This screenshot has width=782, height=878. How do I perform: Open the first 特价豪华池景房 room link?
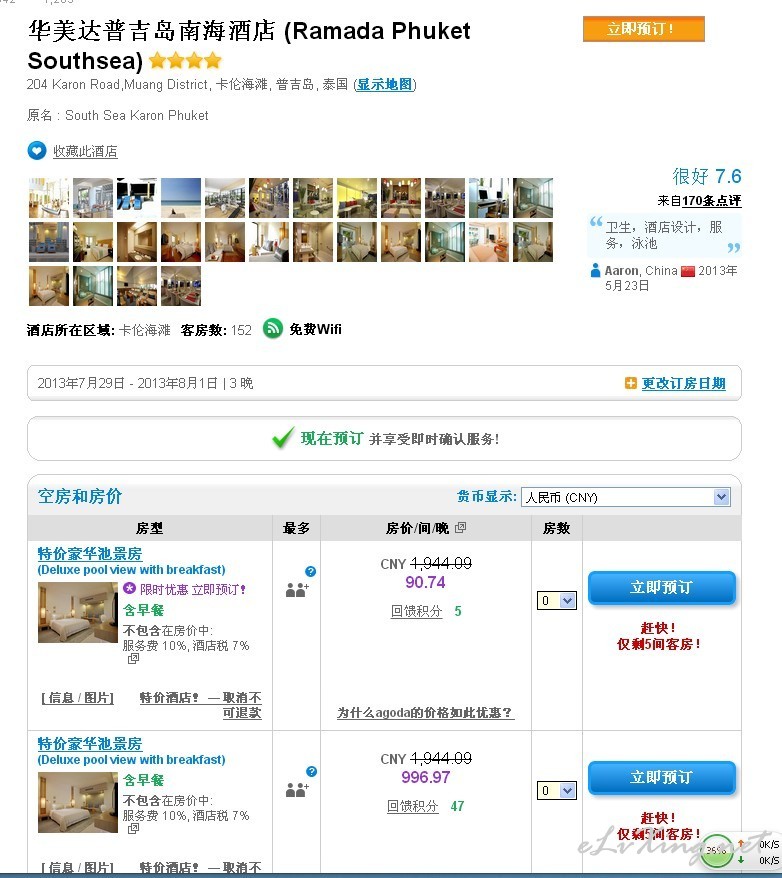[x=90, y=553]
